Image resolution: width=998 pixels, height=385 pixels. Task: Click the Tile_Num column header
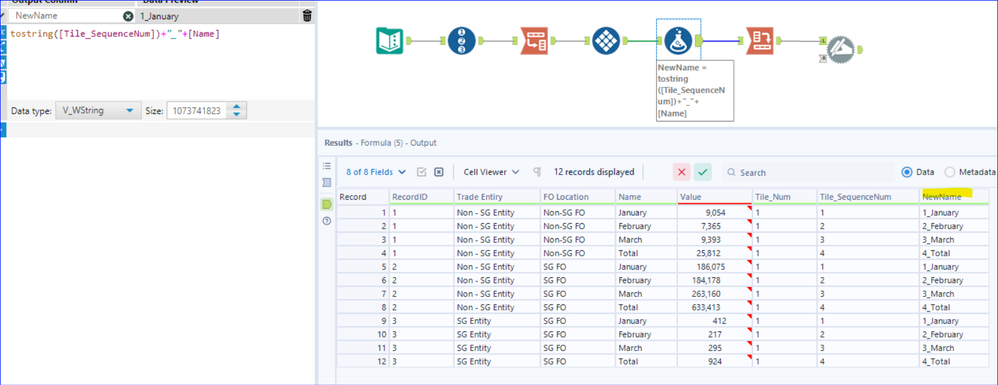point(785,197)
